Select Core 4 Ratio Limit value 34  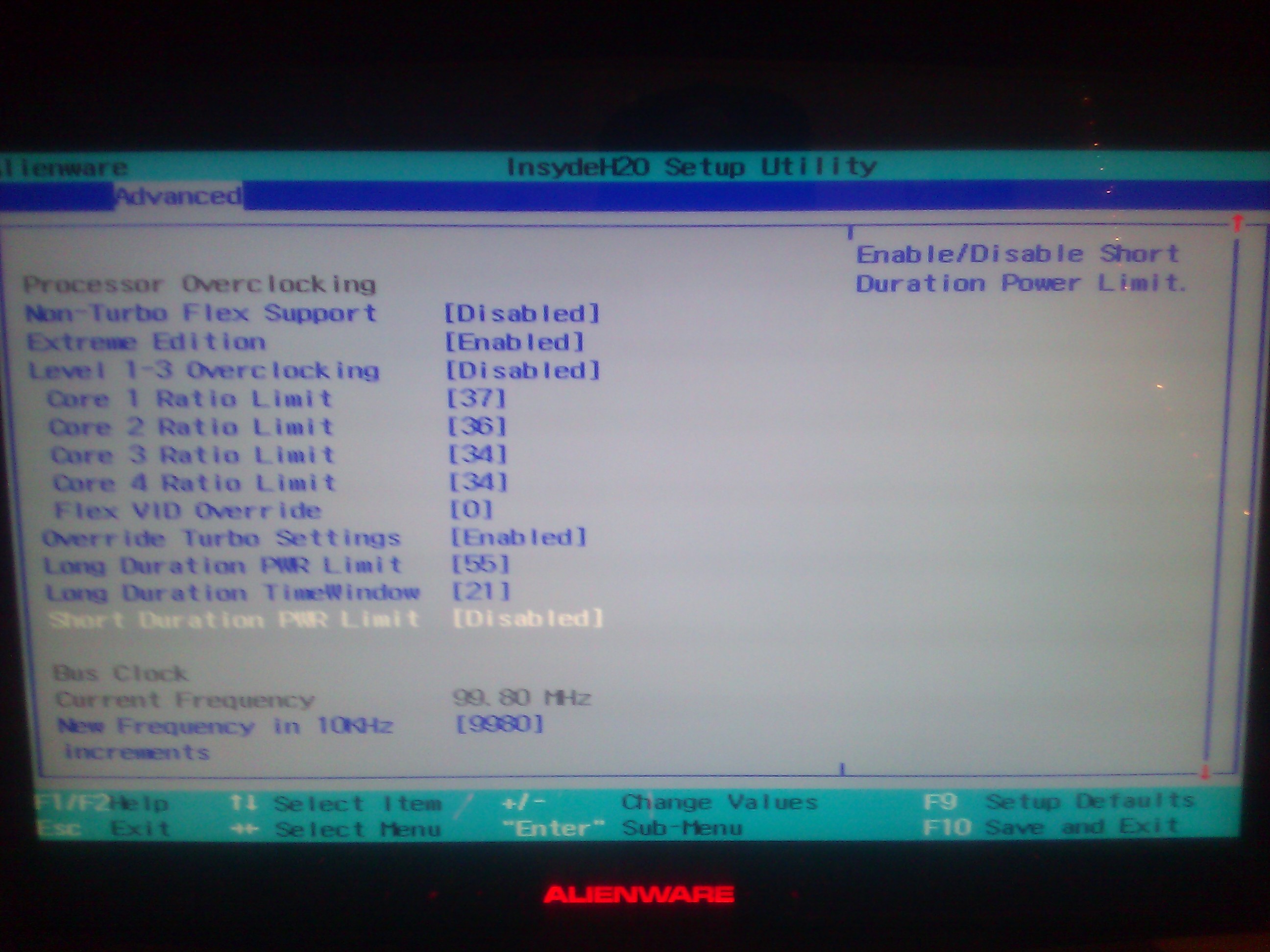(x=478, y=482)
